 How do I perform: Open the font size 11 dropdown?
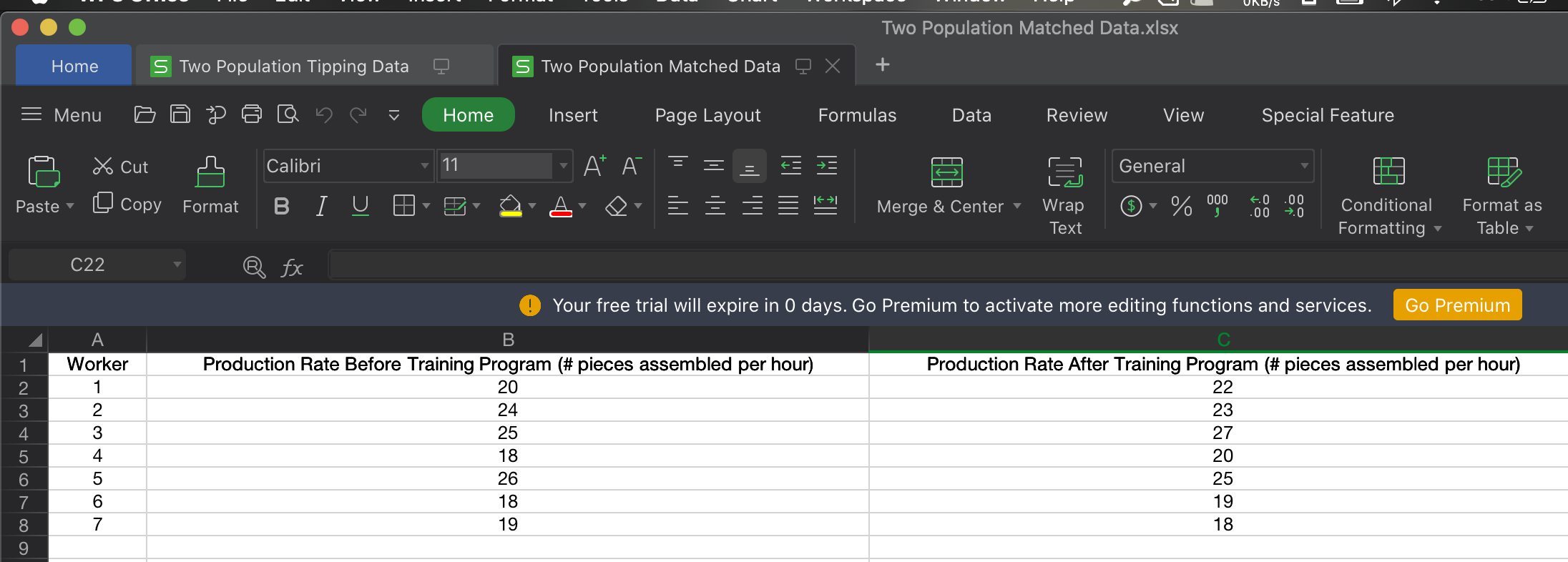click(564, 166)
